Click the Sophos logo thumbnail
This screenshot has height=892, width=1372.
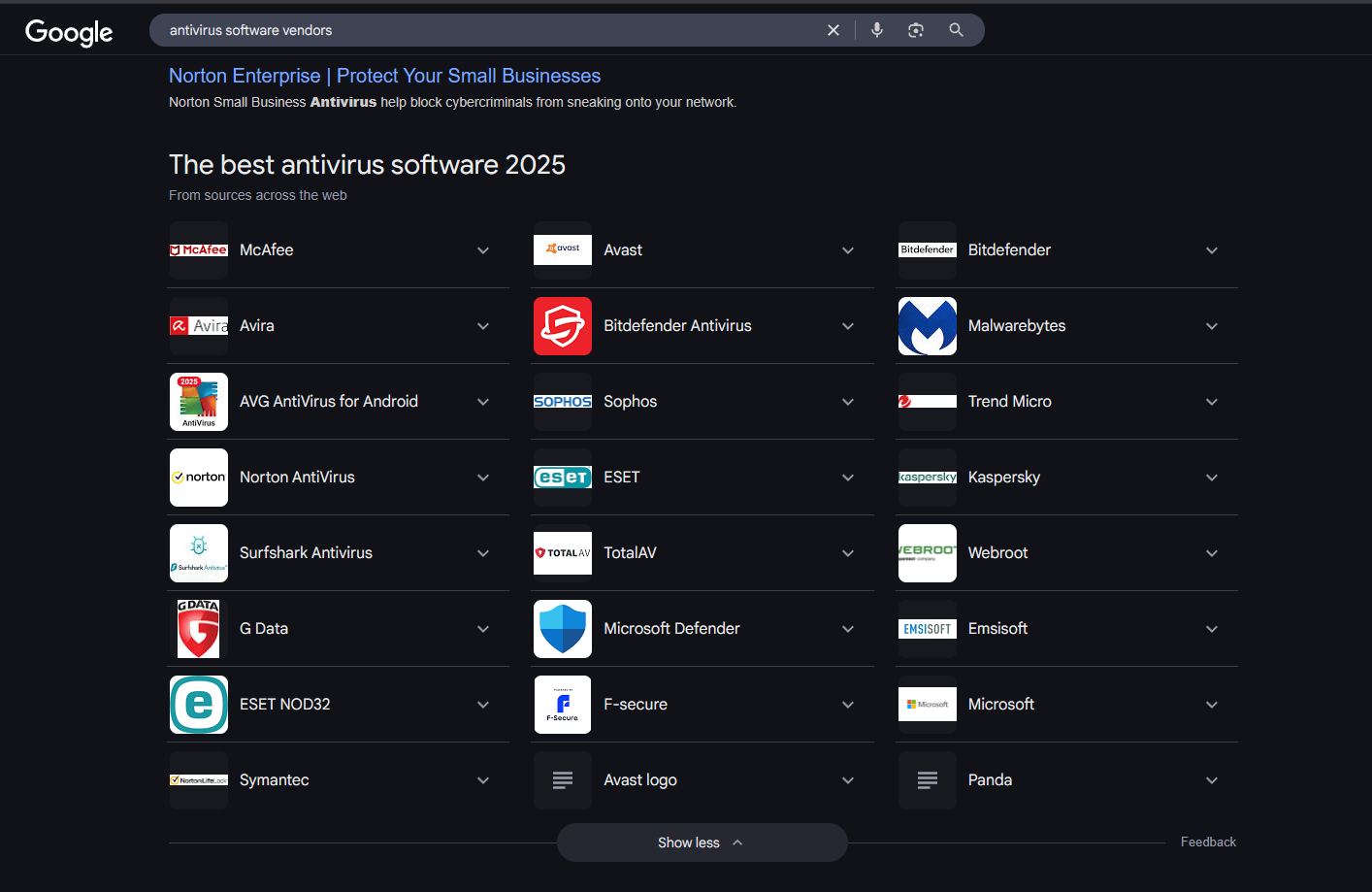point(563,402)
